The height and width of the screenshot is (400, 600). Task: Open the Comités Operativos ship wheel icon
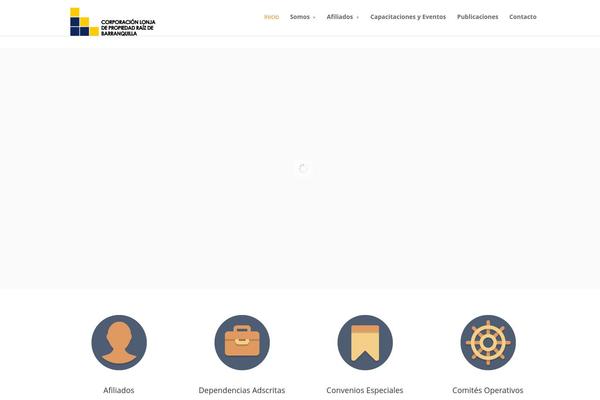click(x=488, y=342)
